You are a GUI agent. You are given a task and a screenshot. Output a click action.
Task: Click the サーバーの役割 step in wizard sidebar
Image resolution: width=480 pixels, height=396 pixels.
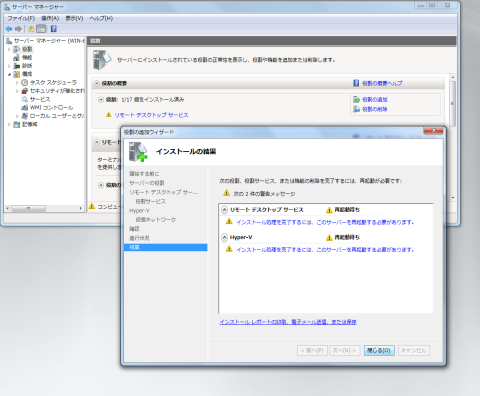147,183
